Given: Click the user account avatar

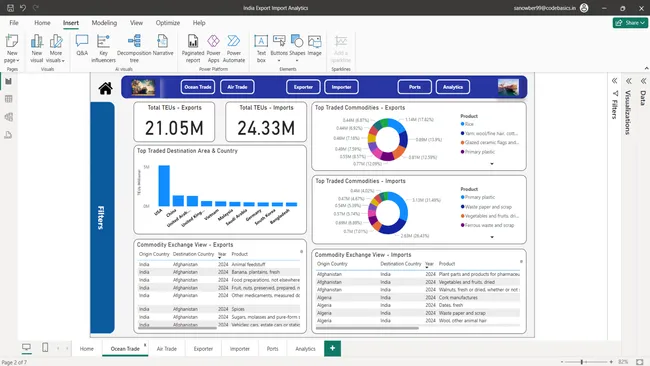Looking at the screenshot, I should (x=584, y=8).
